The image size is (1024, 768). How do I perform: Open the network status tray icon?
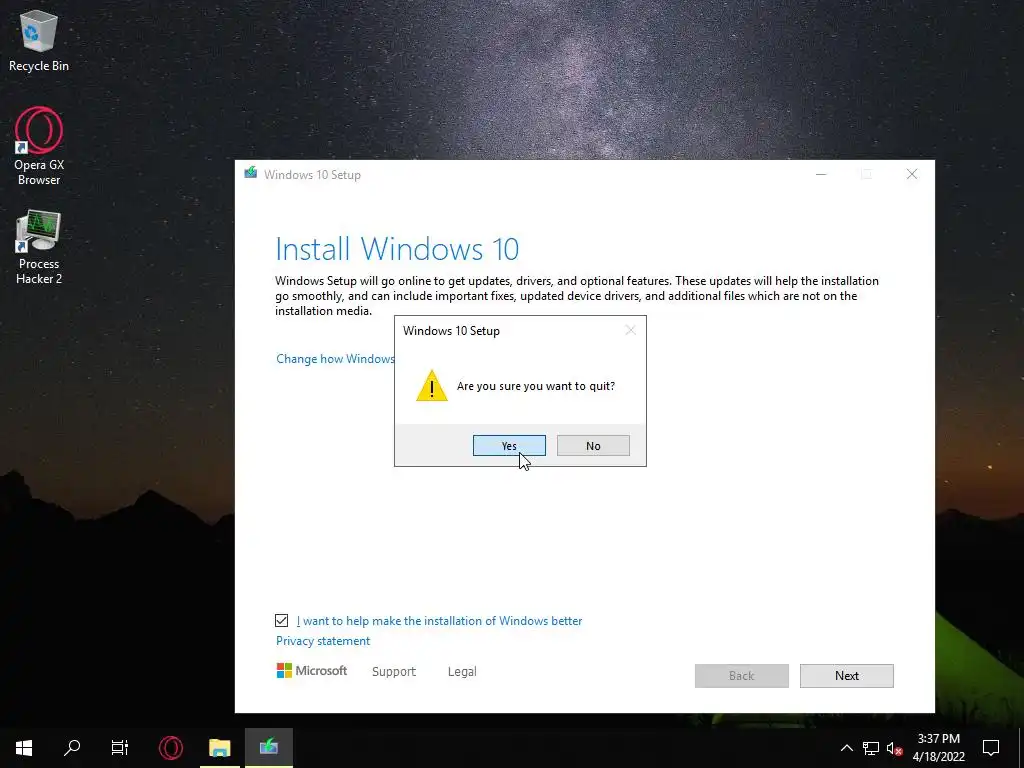[x=871, y=748]
